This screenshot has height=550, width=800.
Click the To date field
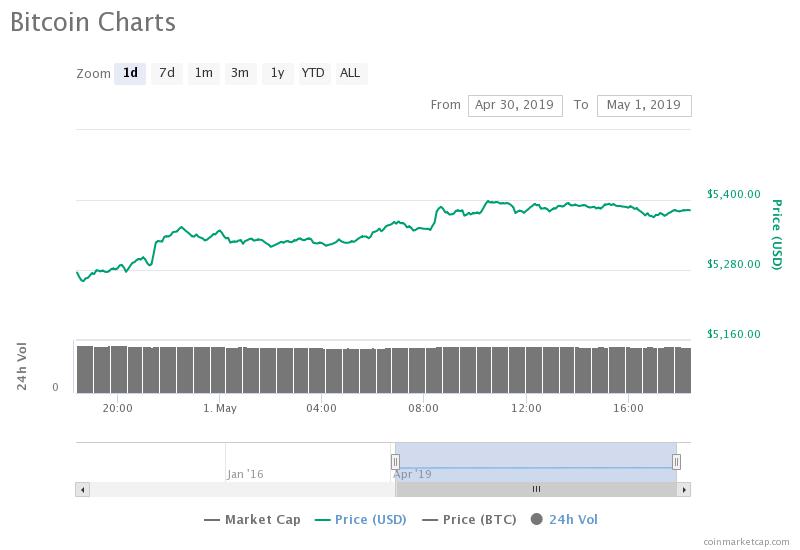point(644,105)
